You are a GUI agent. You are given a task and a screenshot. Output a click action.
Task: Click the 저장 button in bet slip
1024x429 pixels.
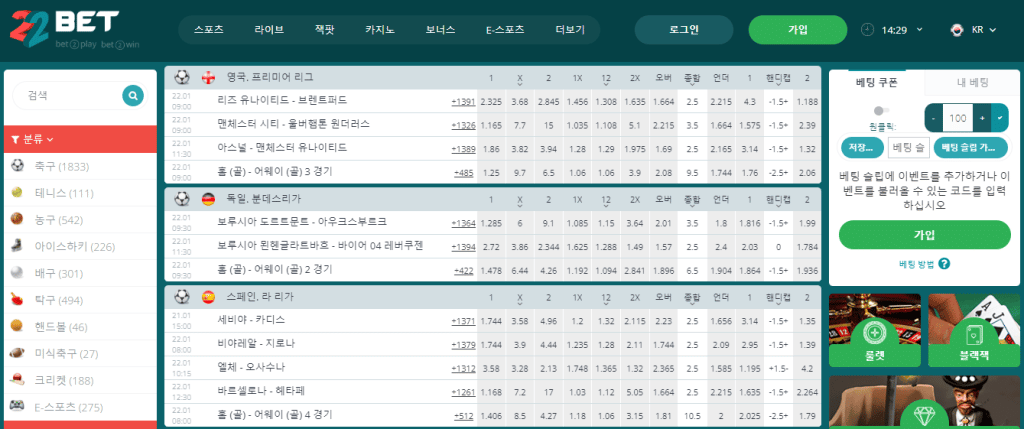point(861,148)
